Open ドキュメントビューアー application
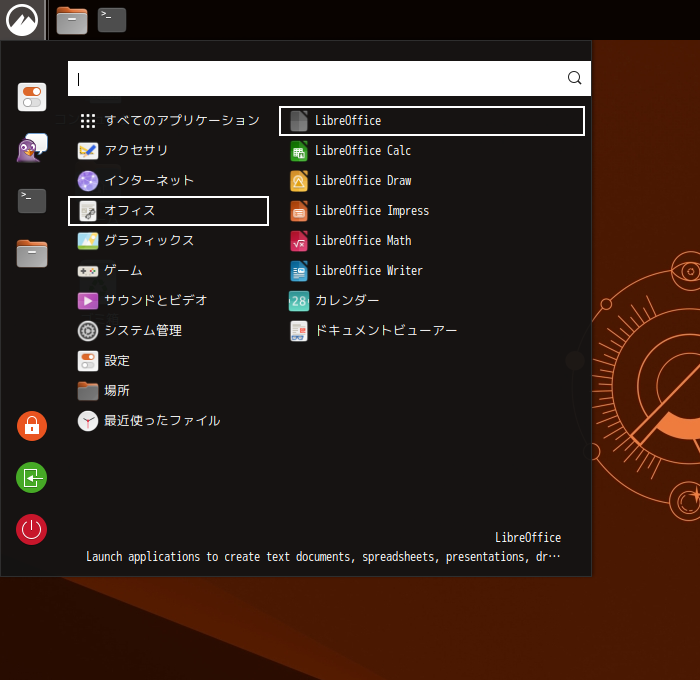 [x=432, y=331]
